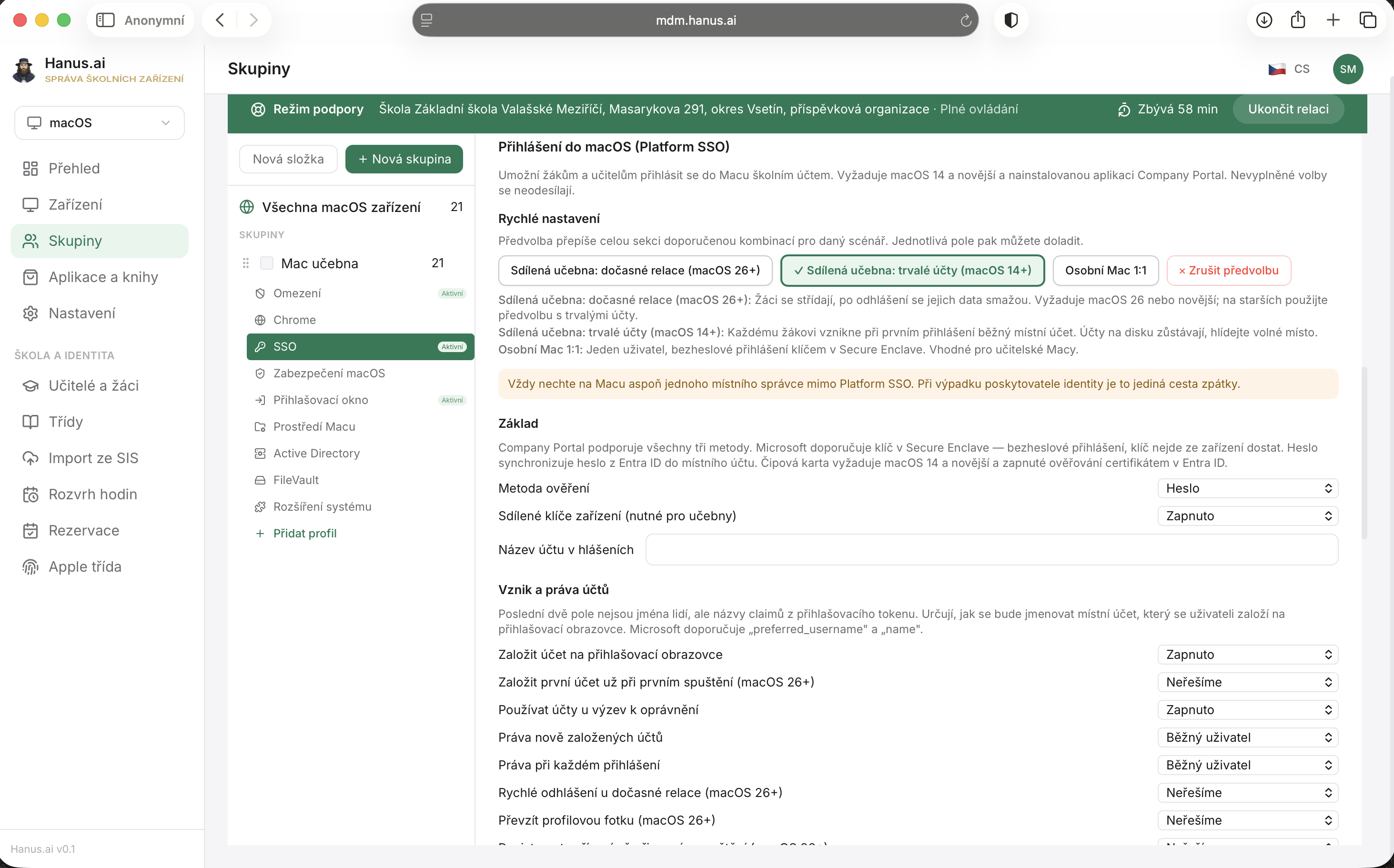Click the Safari address bar
This screenshot has width=1394, height=868.
pos(695,20)
